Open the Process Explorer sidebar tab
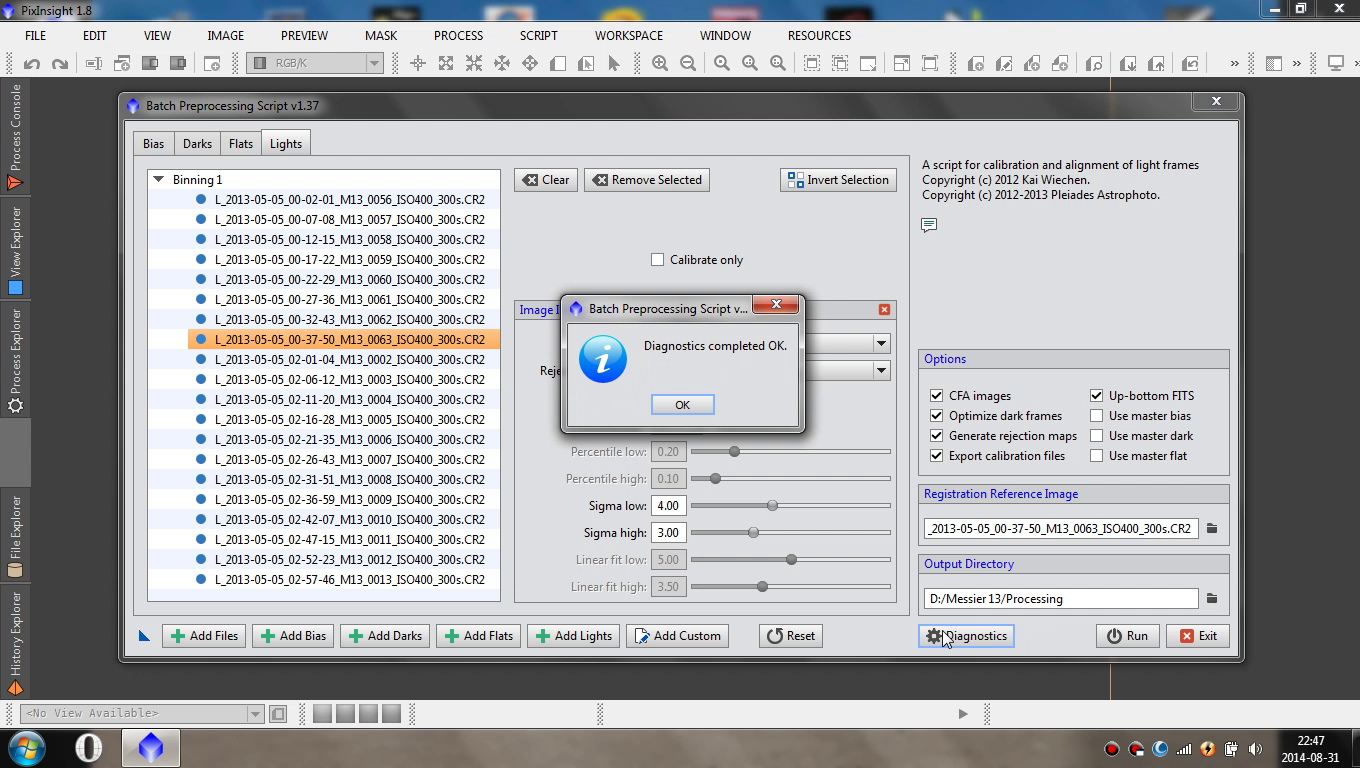The height and width of the screenshot is (768, 1360). click(x=15, y=361)
